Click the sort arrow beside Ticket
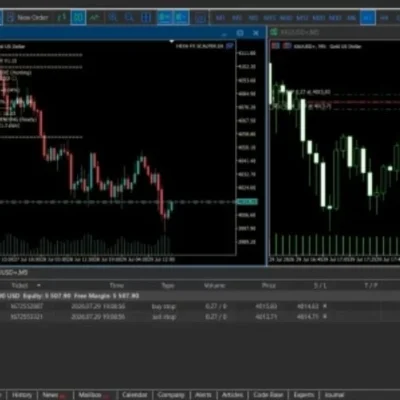400x400 pixels. (x=39, y=285)
